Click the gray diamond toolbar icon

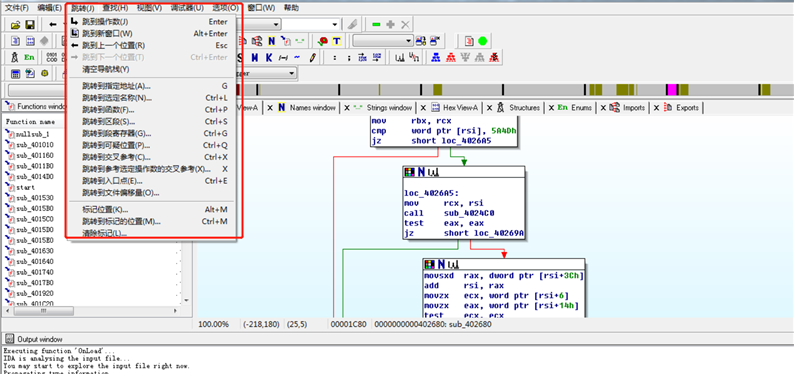coord(45,41)
